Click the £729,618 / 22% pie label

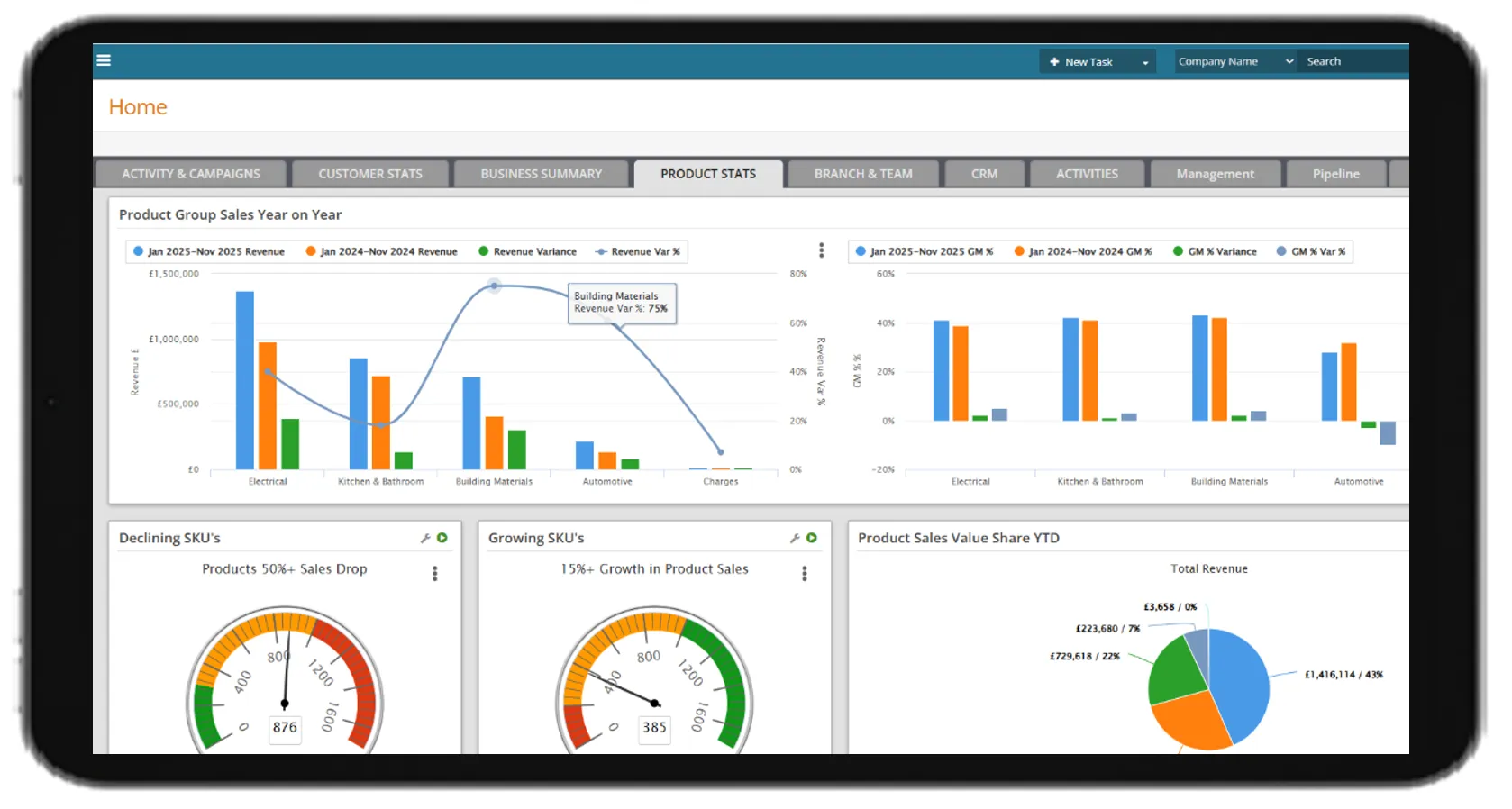point(1085,657)
